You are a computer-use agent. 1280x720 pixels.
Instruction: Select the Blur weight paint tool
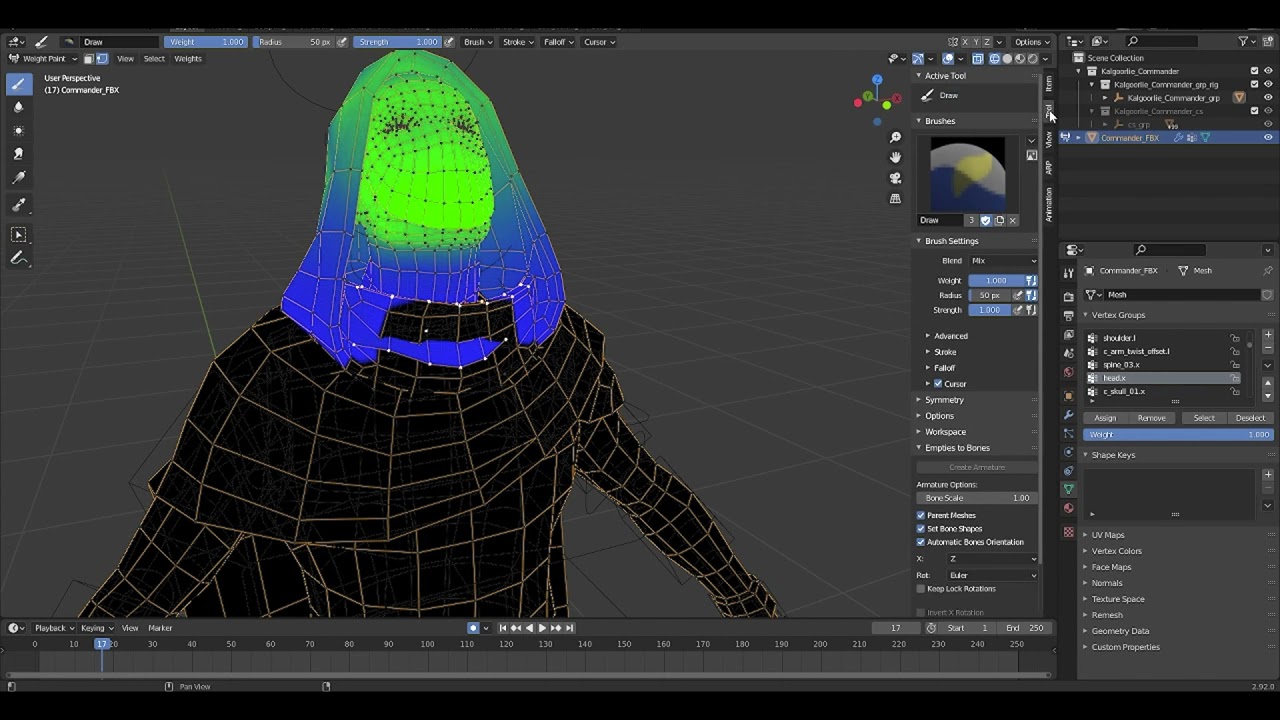[x=18, y=107]
